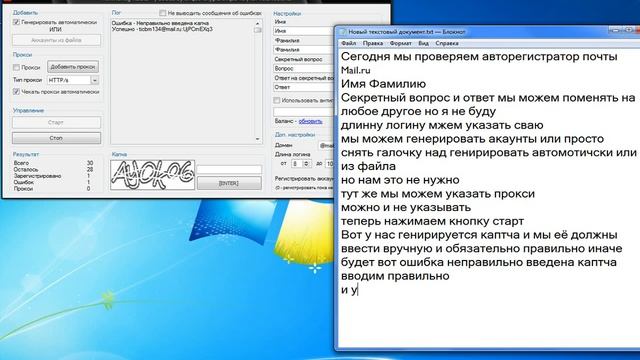
Task: Toggle 'Чекать прокси автоматически' checkbox
Action: pos(16,91)
